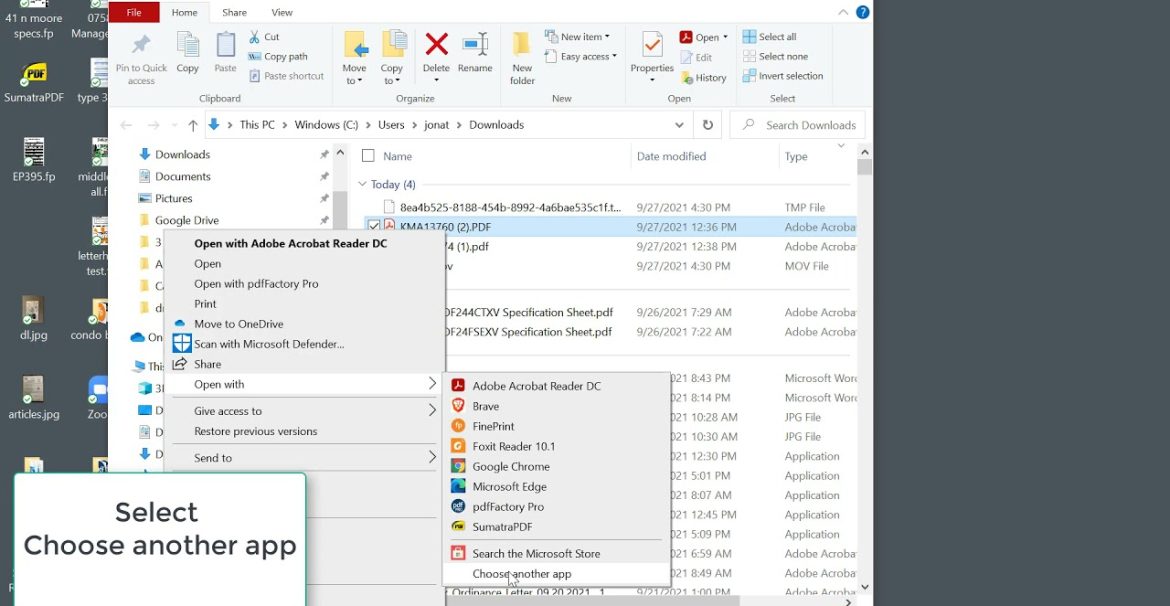Choose Copy path in Clipboard group
The width and height of the screenshot is (1170, 606).
click(x=278, y=56)
